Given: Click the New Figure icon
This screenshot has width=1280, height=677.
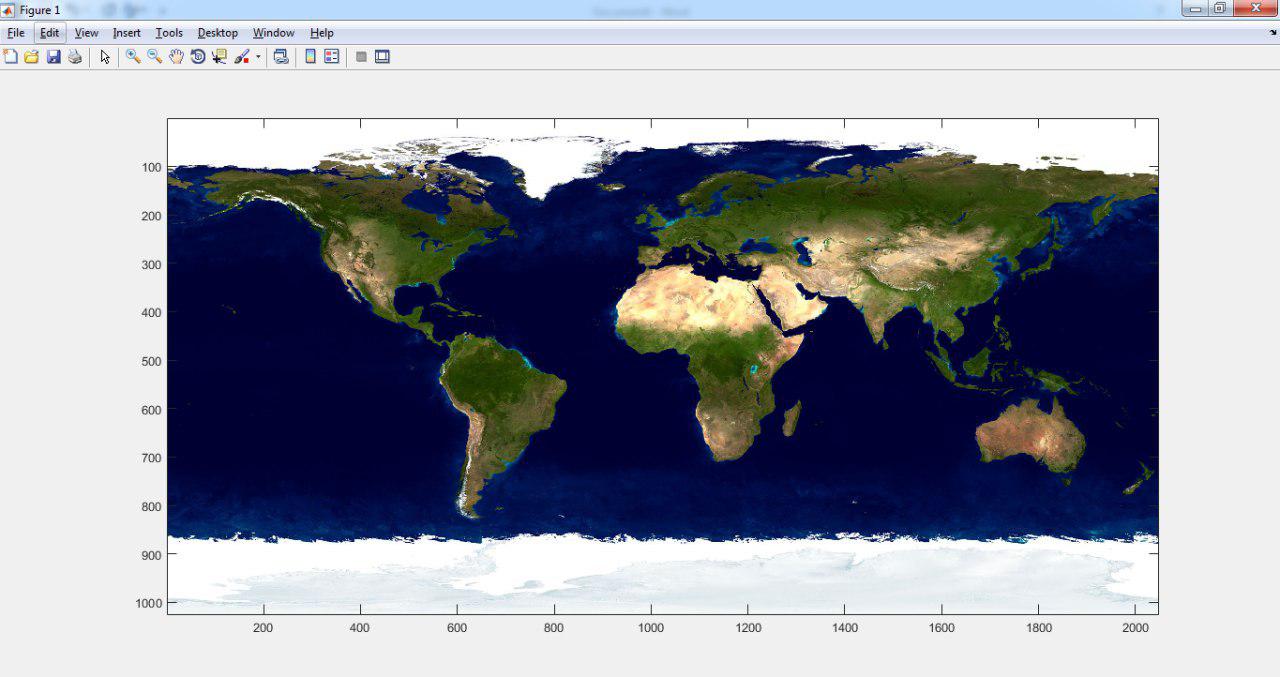Looking at the screenshot, I should point(11,57).
